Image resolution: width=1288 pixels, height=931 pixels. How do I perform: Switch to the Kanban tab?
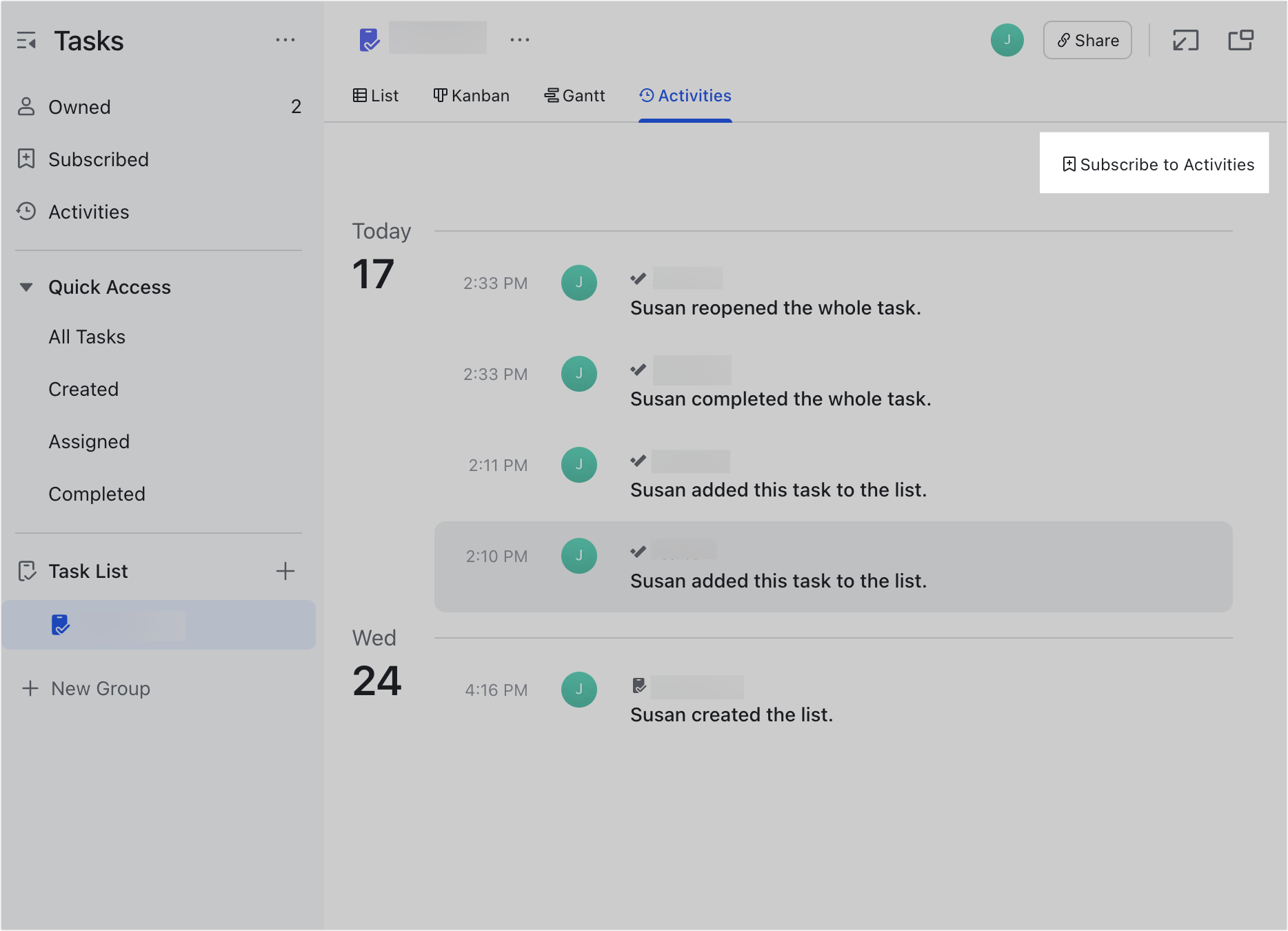point(471,95)
